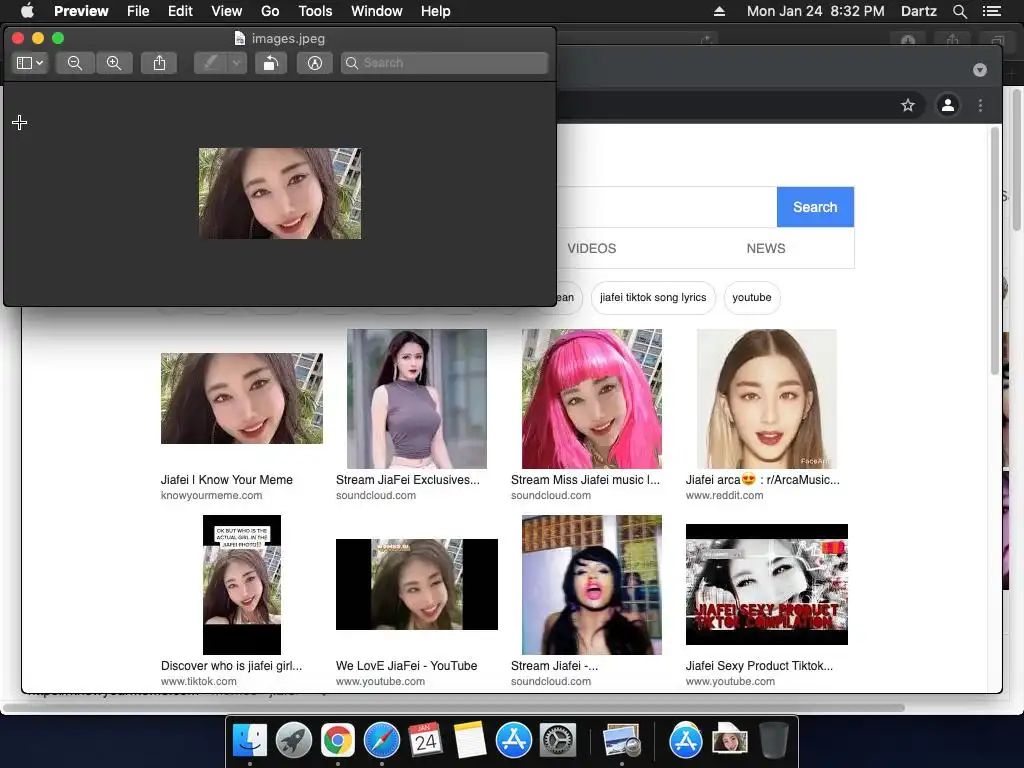Image resolution: width=1024 pixels, height=768 pixels.
Task: Rotate the image with the rotate icon
Action: click(270, 63)
